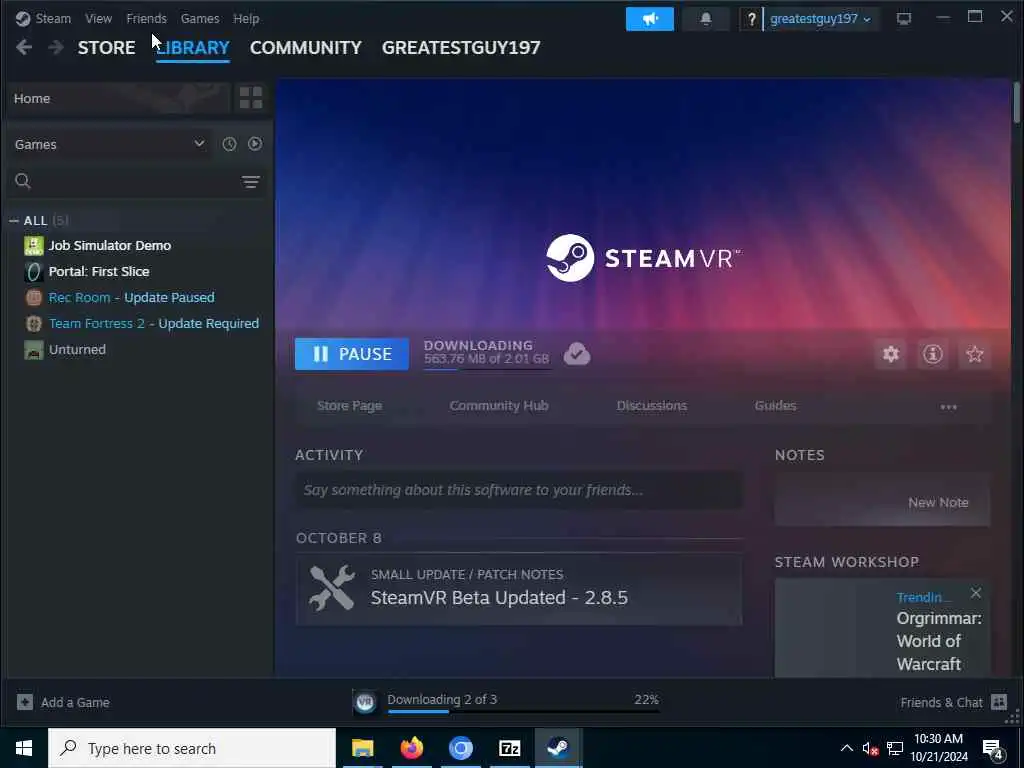Click the Downloading 2 of 3 progress bar
Screen dimensions: 1024x768
point(523,711)
